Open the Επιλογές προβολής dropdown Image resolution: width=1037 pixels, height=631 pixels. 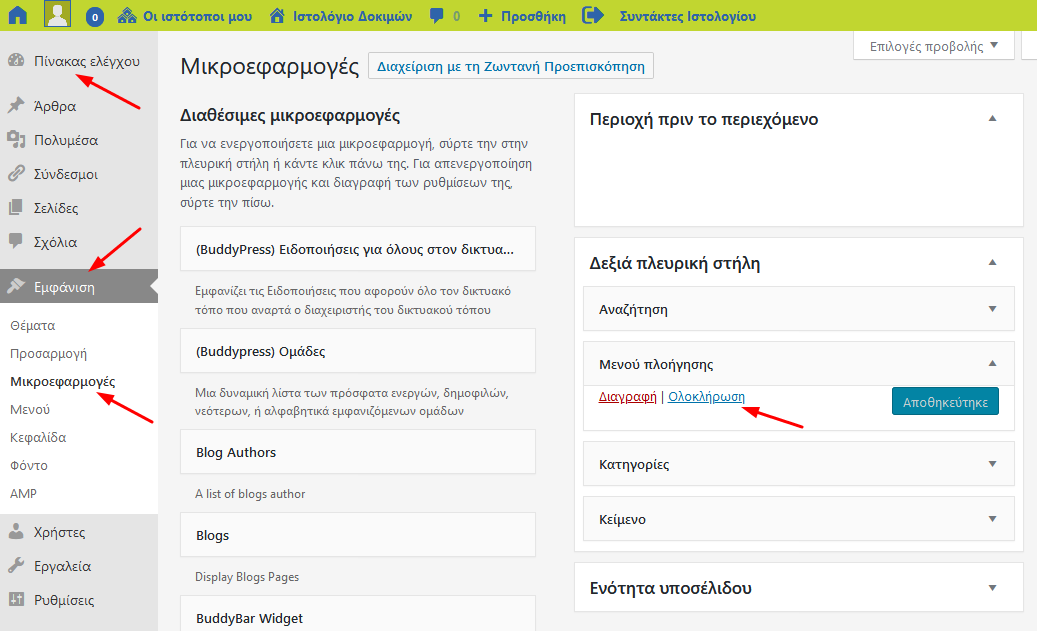click(x=934, y=46)
